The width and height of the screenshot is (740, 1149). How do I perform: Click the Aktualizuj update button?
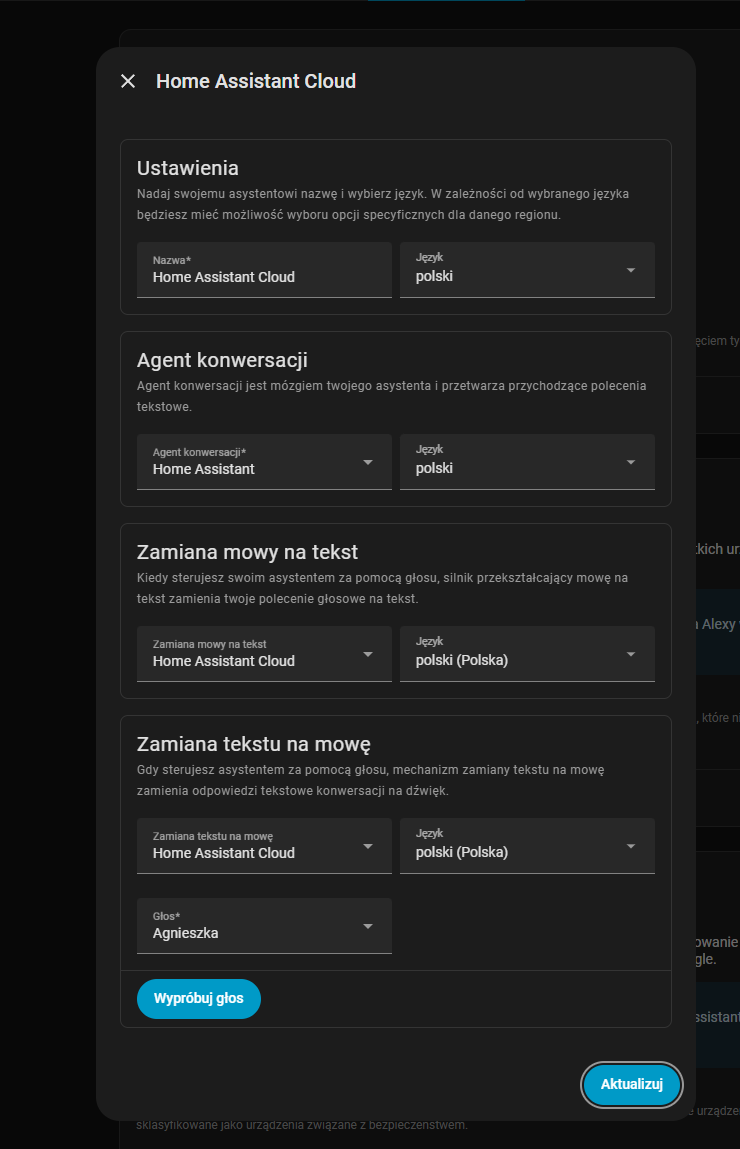[632, 1084]
